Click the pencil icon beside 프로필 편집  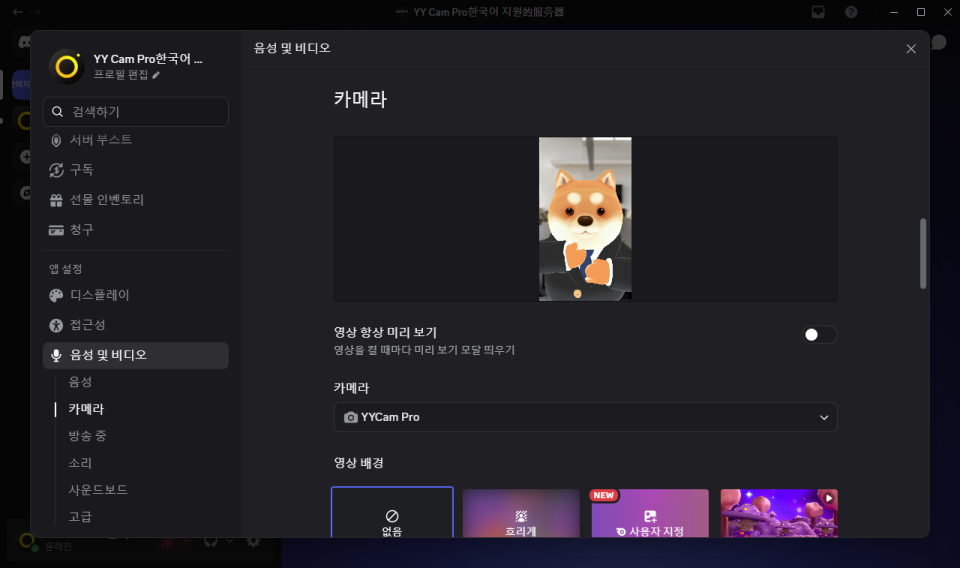point(156,75)
